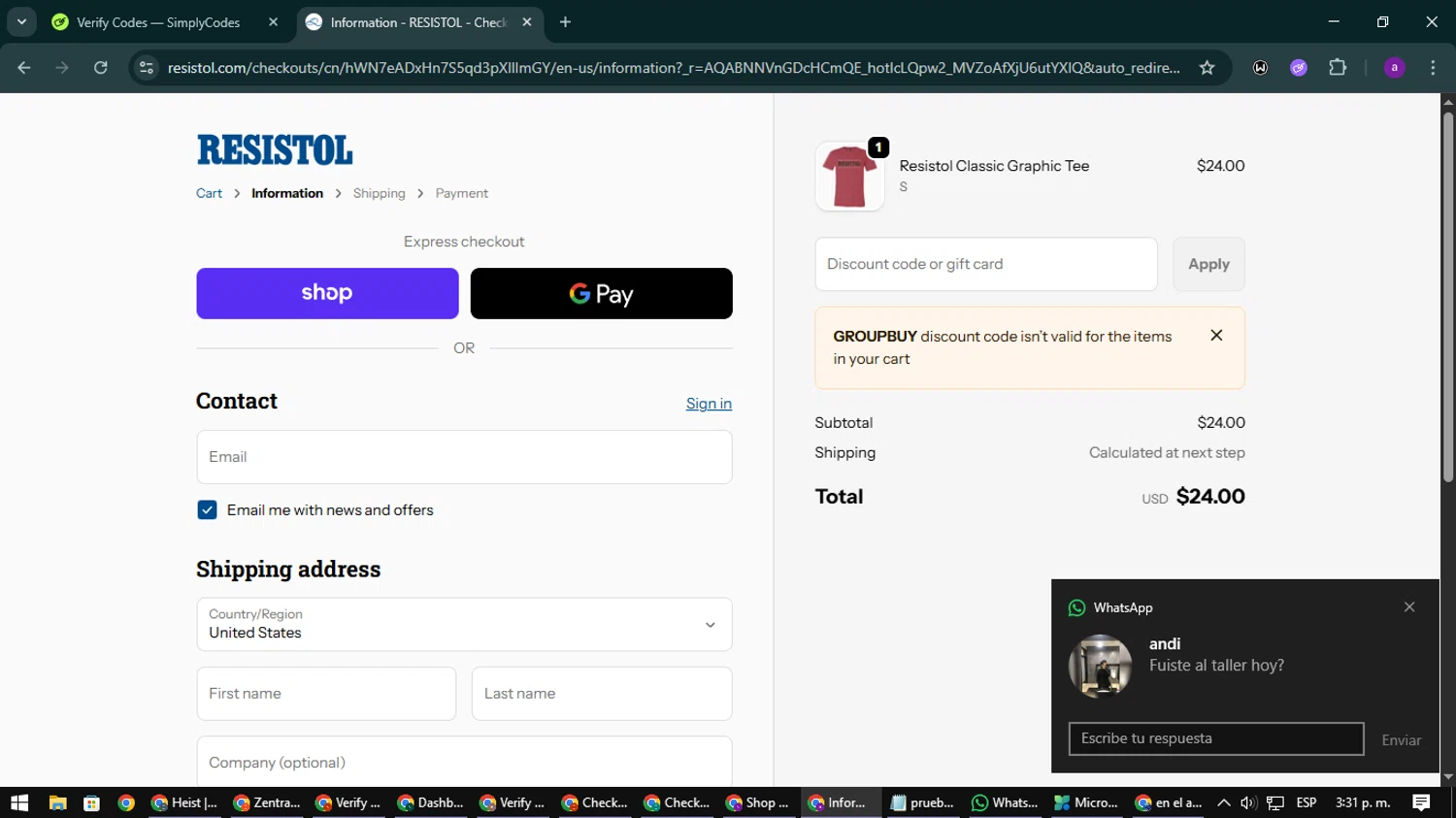
Task: Pay with Shop Pay express button
Action: (x=327, y=293)
